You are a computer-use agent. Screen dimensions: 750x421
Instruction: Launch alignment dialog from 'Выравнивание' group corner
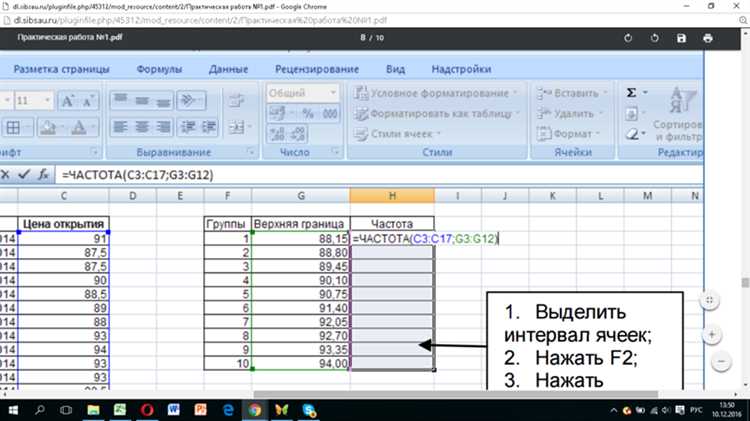pos(250,152)
